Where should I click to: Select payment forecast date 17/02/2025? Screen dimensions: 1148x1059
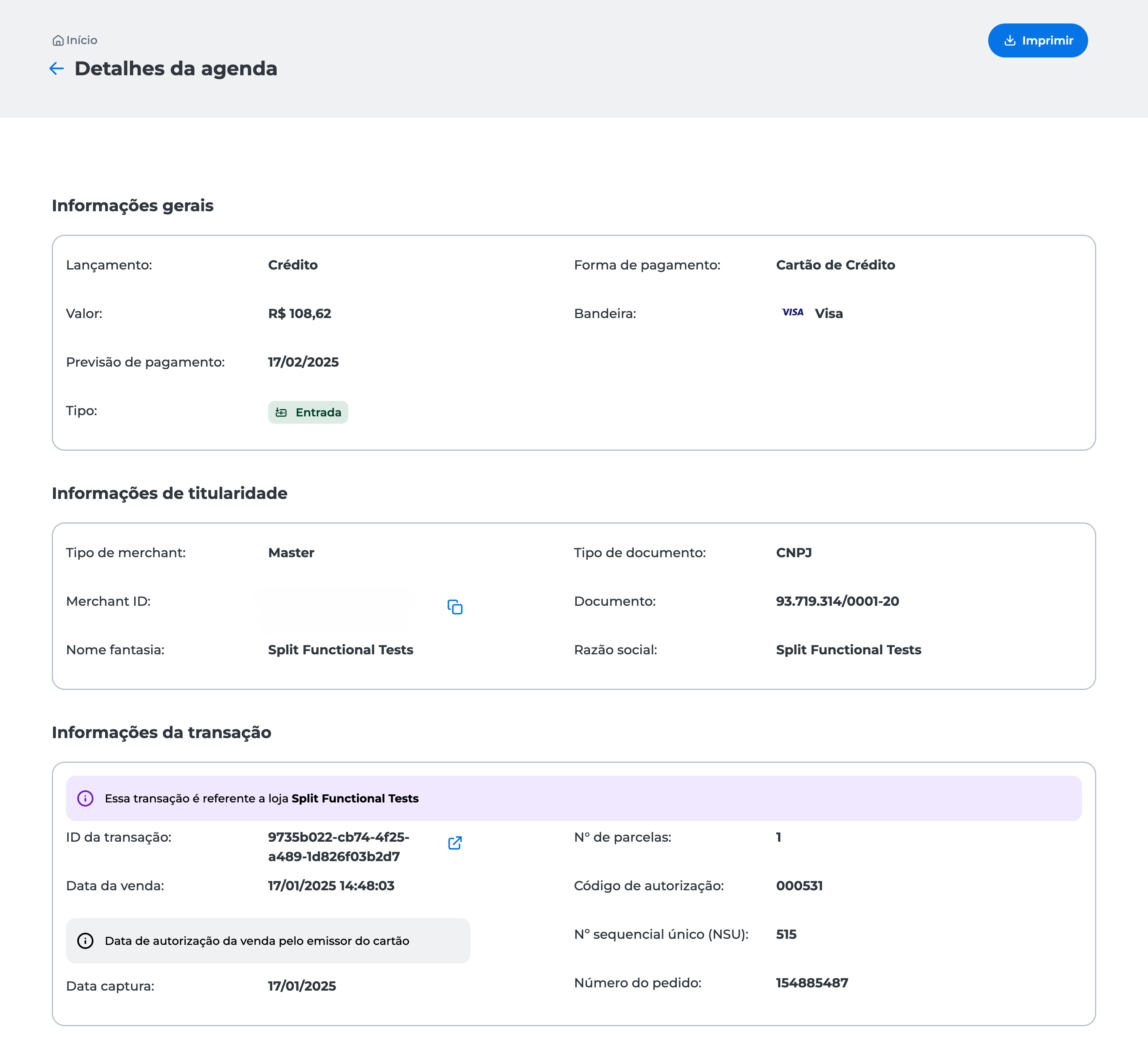coord(304,362)
